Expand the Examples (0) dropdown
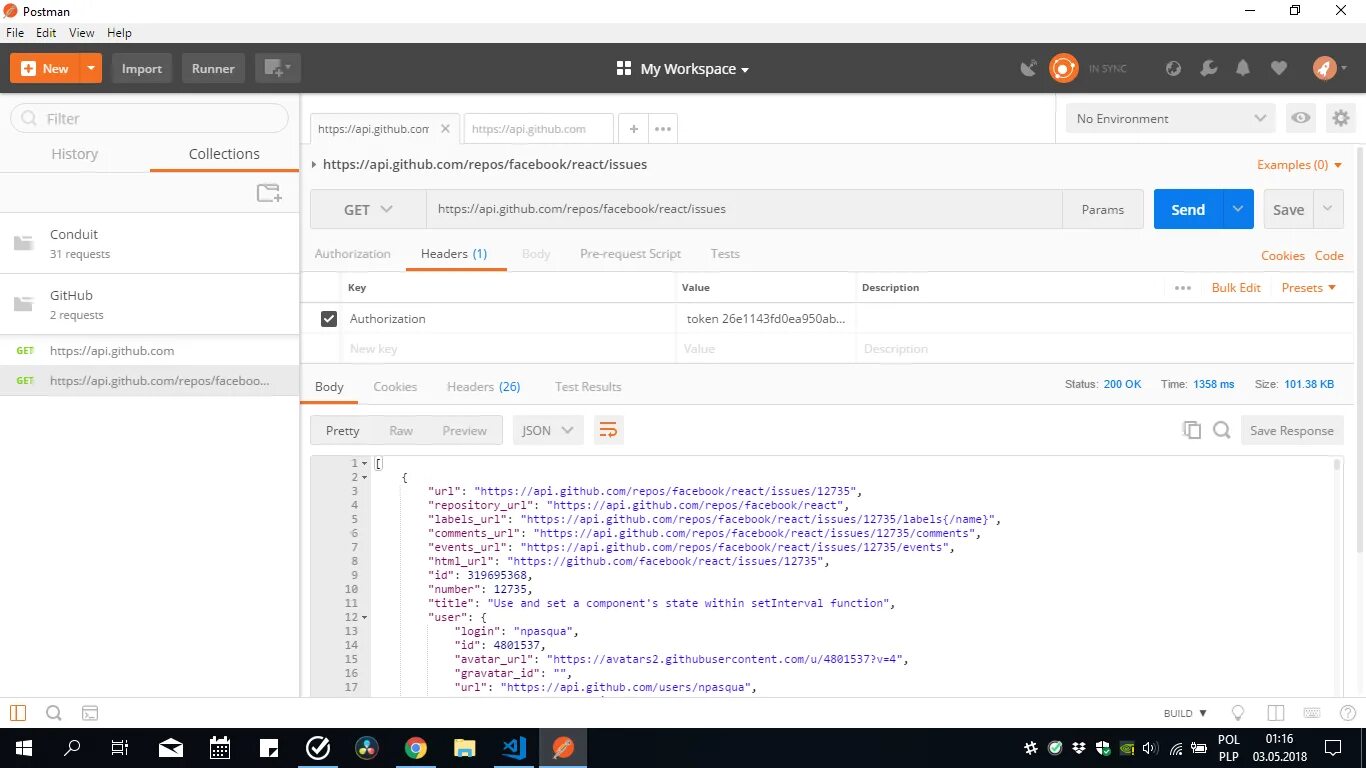 (1299, 165)
